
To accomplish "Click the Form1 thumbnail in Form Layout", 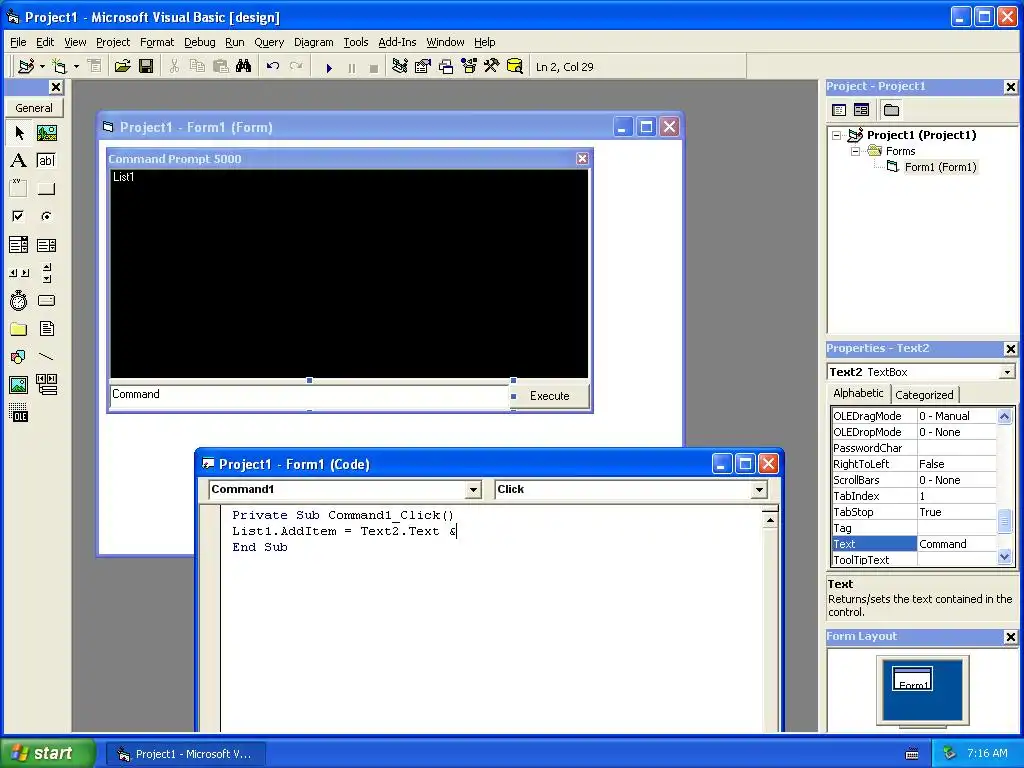I will (x=912, y=679).
